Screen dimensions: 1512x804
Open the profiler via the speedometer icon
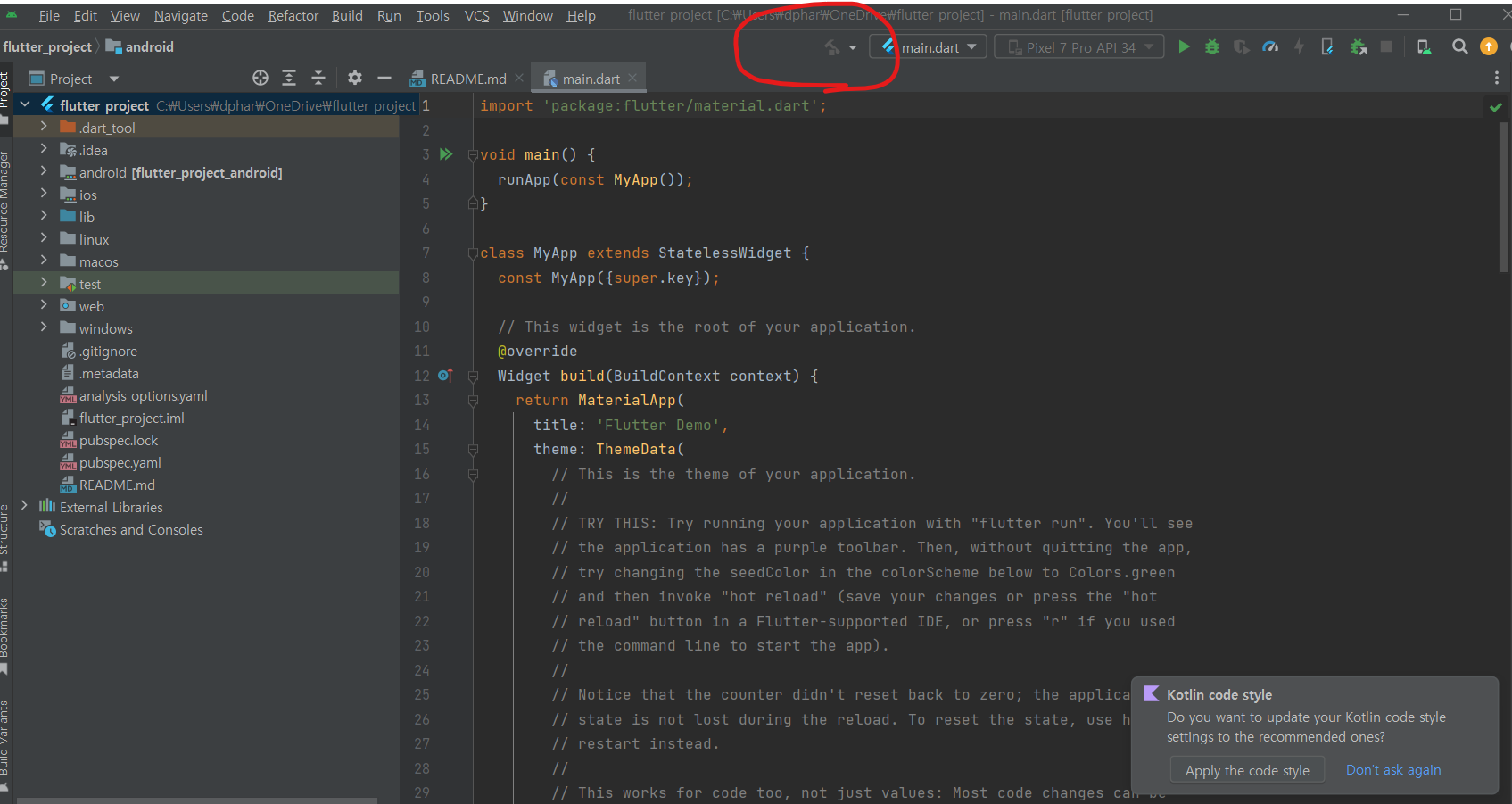tap(1270, 47)
